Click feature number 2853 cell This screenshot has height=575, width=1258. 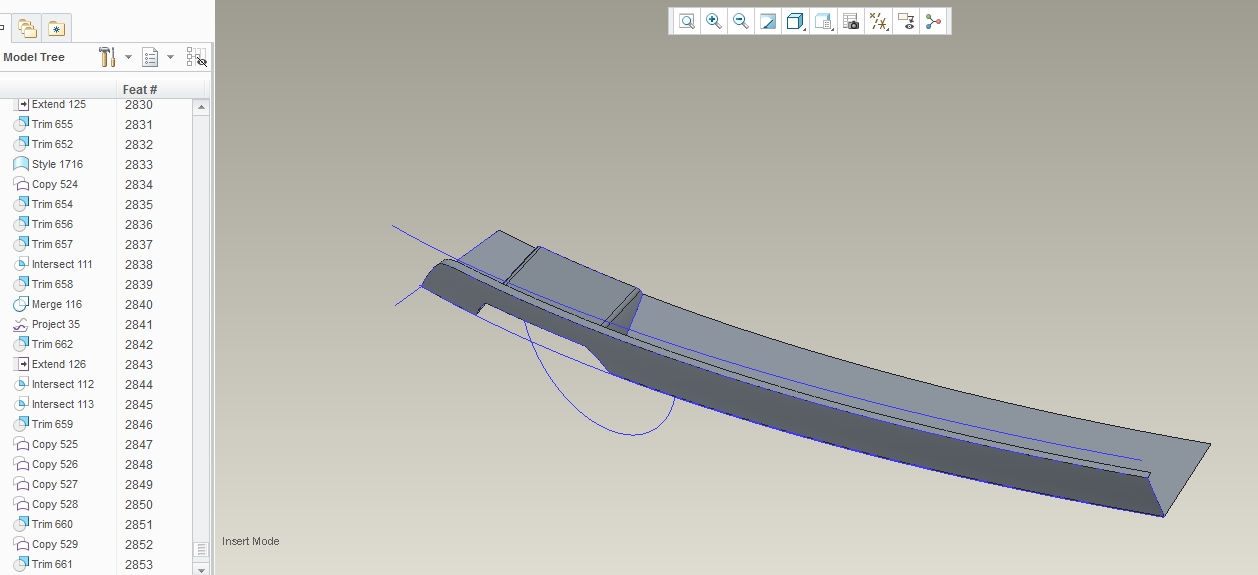(x=139, y=565)
